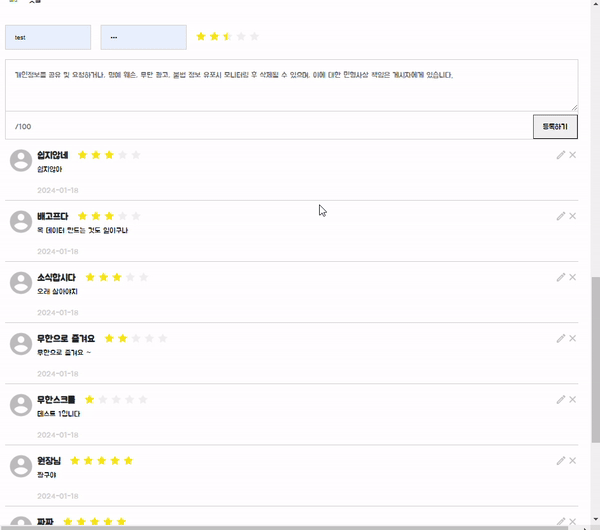Edit the 원장님 review with pencil icon
Image resolution: width=600 pixels, height=530 pixels.
pos(561,461)
